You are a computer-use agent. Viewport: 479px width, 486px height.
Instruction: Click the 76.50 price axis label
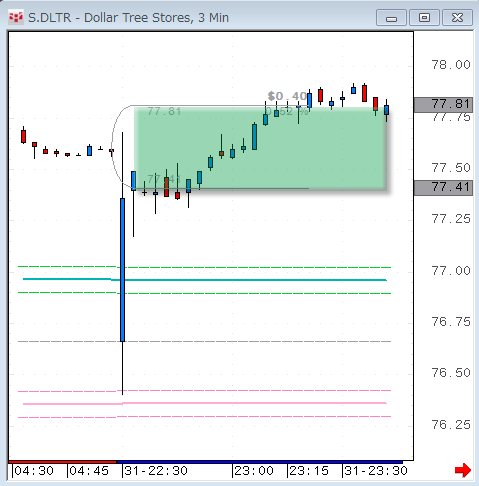click(x=451, y=373)
